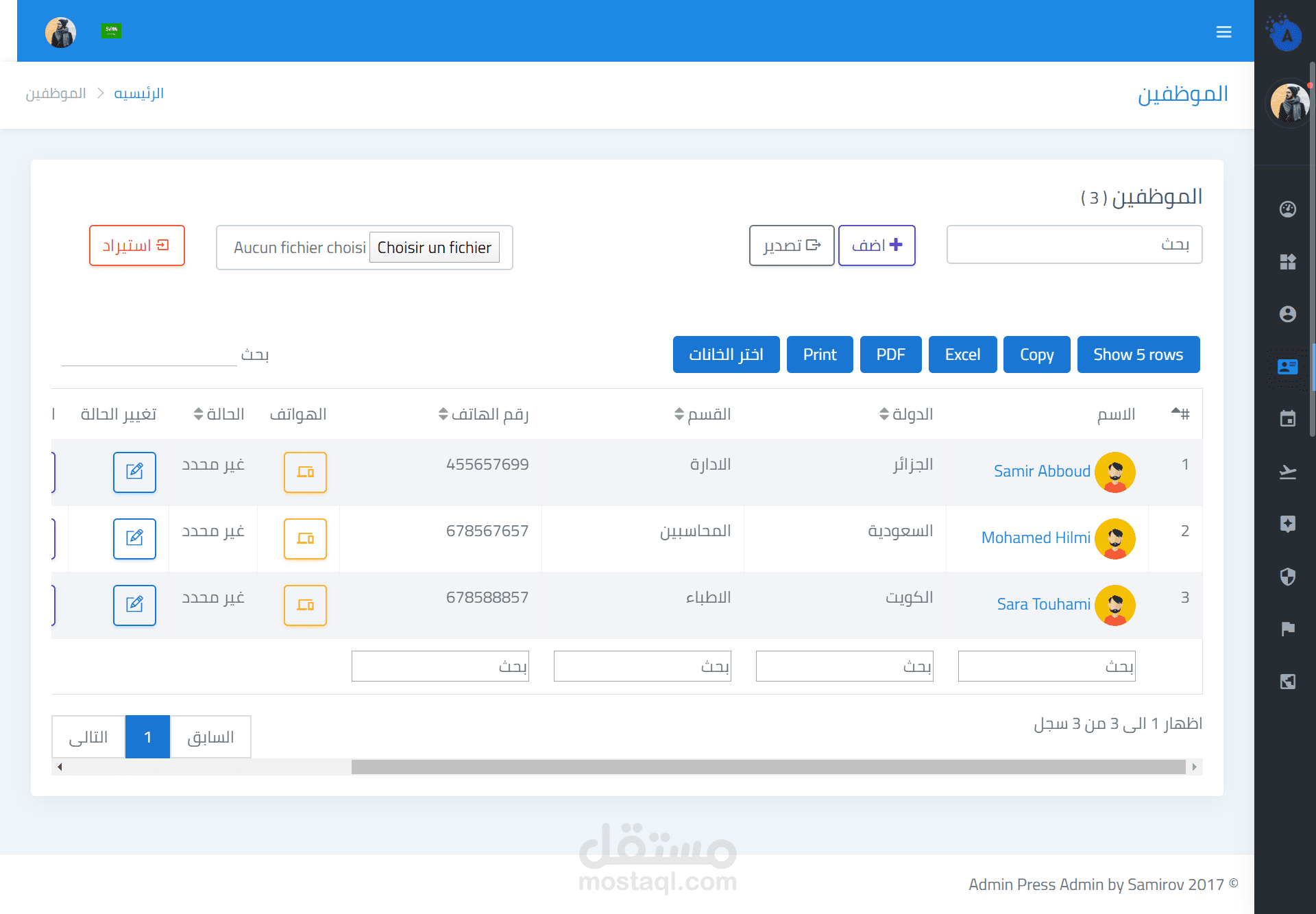
Task: Click the shield icon in sidebar
Action: [1287, 577]
